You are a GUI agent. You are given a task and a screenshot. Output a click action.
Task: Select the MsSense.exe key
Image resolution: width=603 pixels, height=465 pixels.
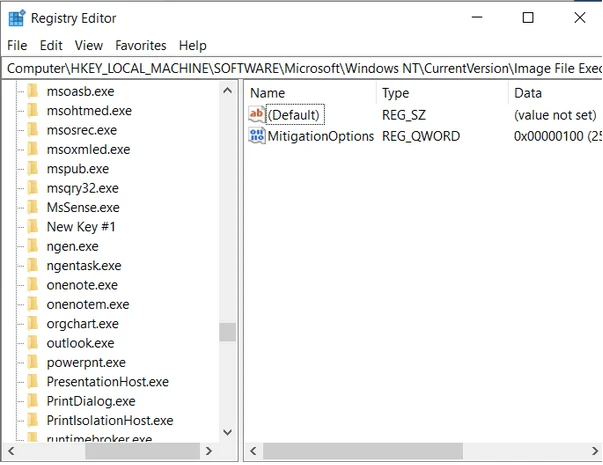pyautogui.click(x=83, y=208)
